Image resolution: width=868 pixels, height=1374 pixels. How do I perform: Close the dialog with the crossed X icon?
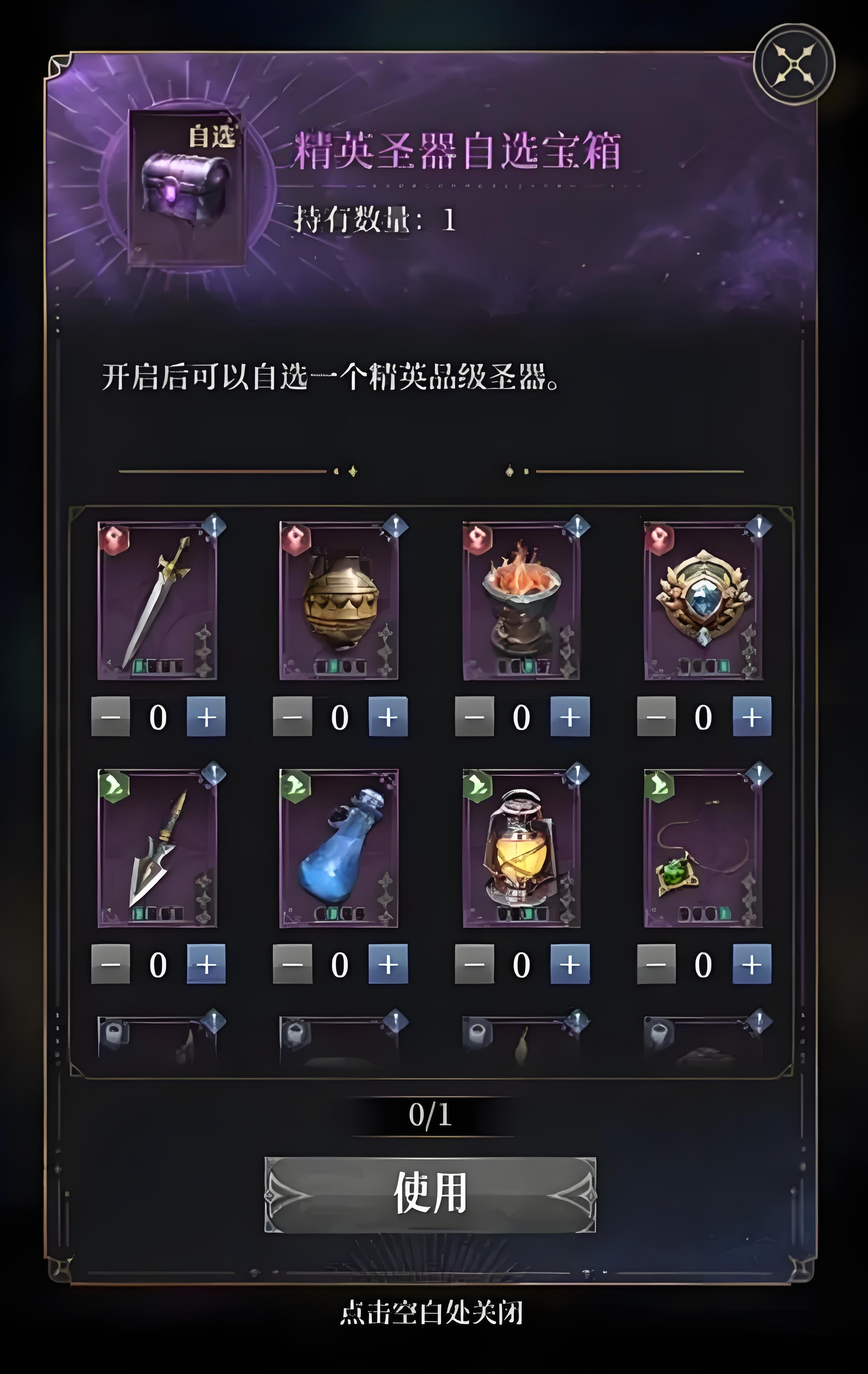795,65
